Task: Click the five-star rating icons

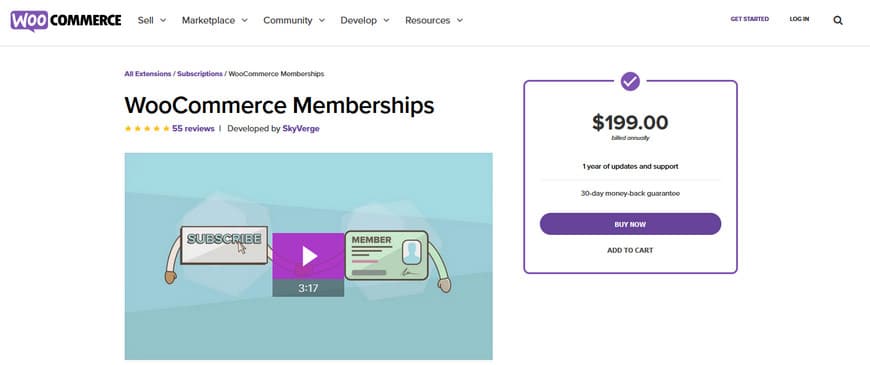Action: tap(147, 129)
